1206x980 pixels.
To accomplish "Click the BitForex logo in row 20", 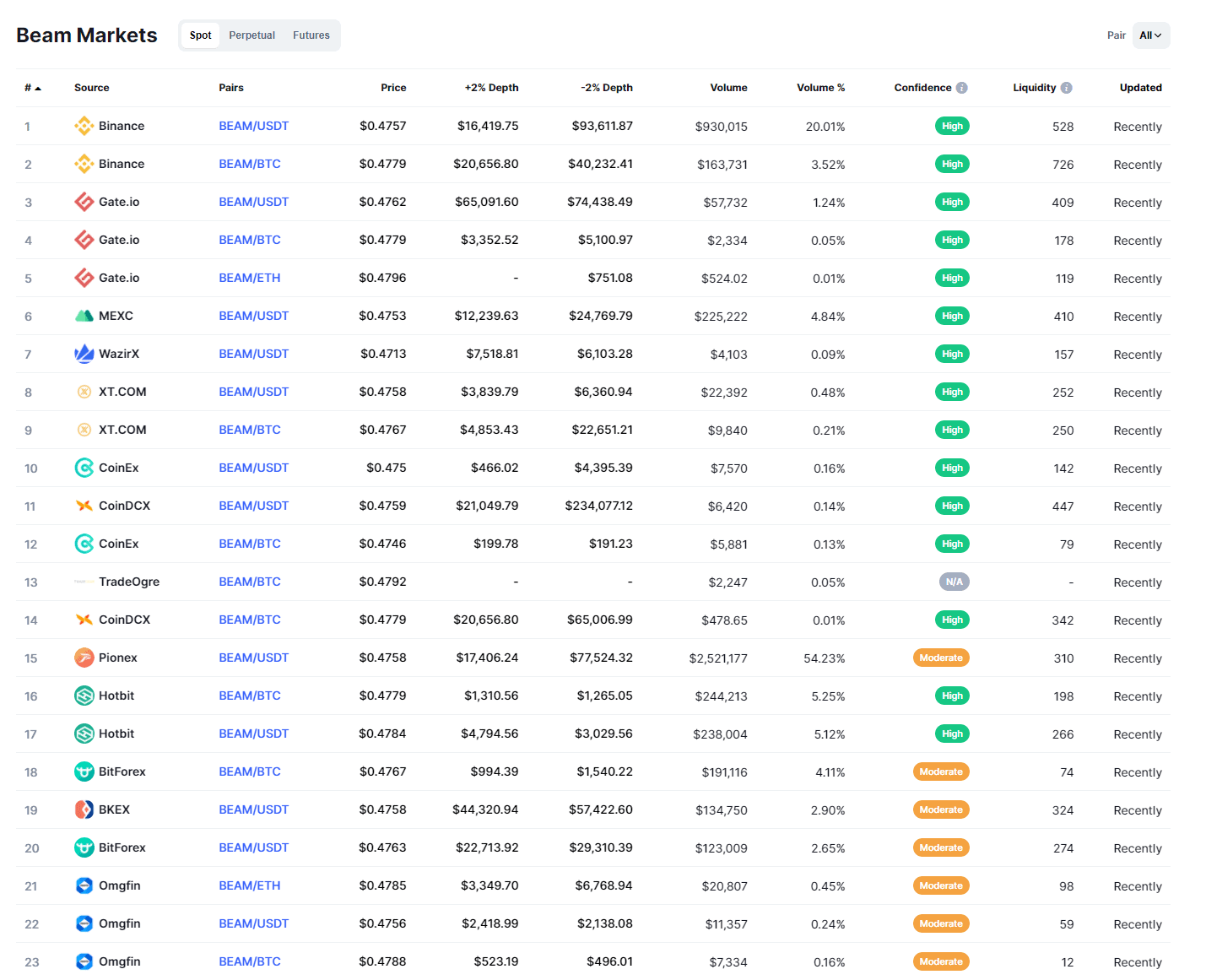I will (x=84, y=847).
